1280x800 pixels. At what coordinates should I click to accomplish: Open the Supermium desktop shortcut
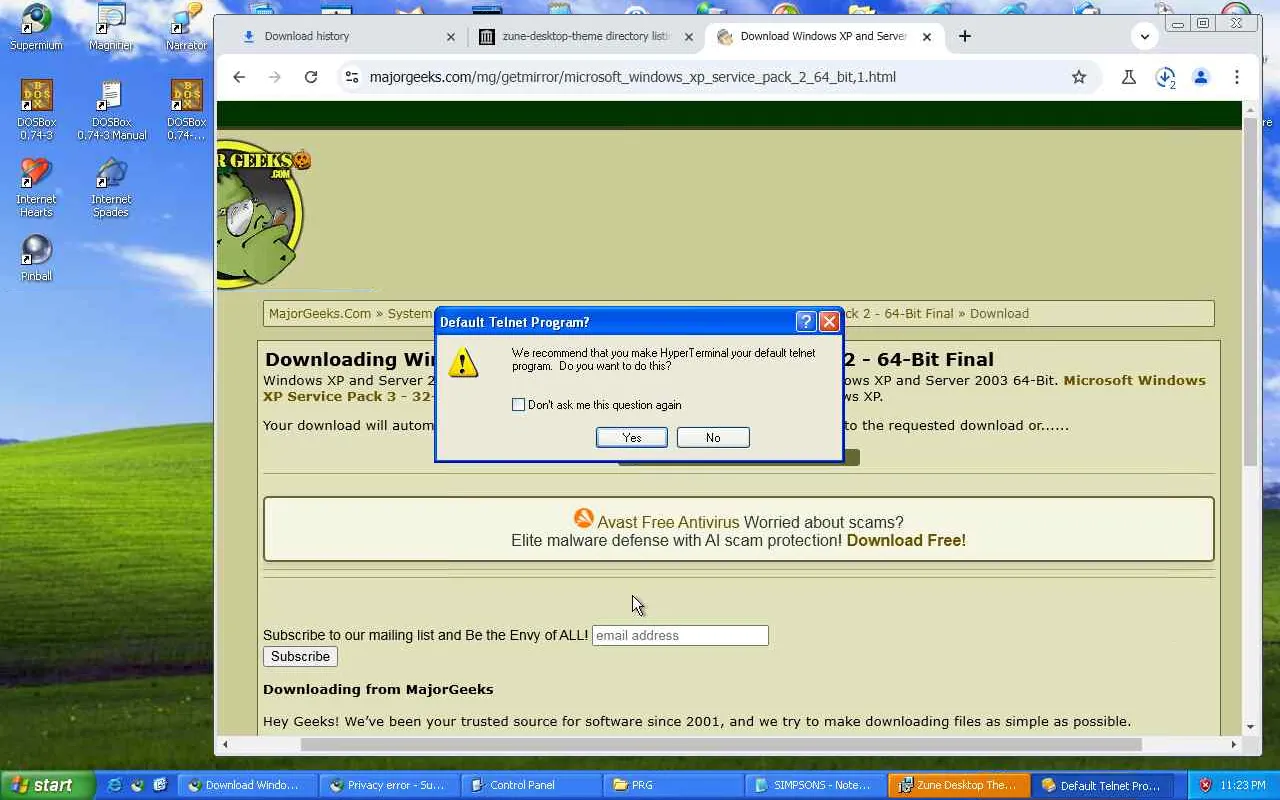click(36, 27)
